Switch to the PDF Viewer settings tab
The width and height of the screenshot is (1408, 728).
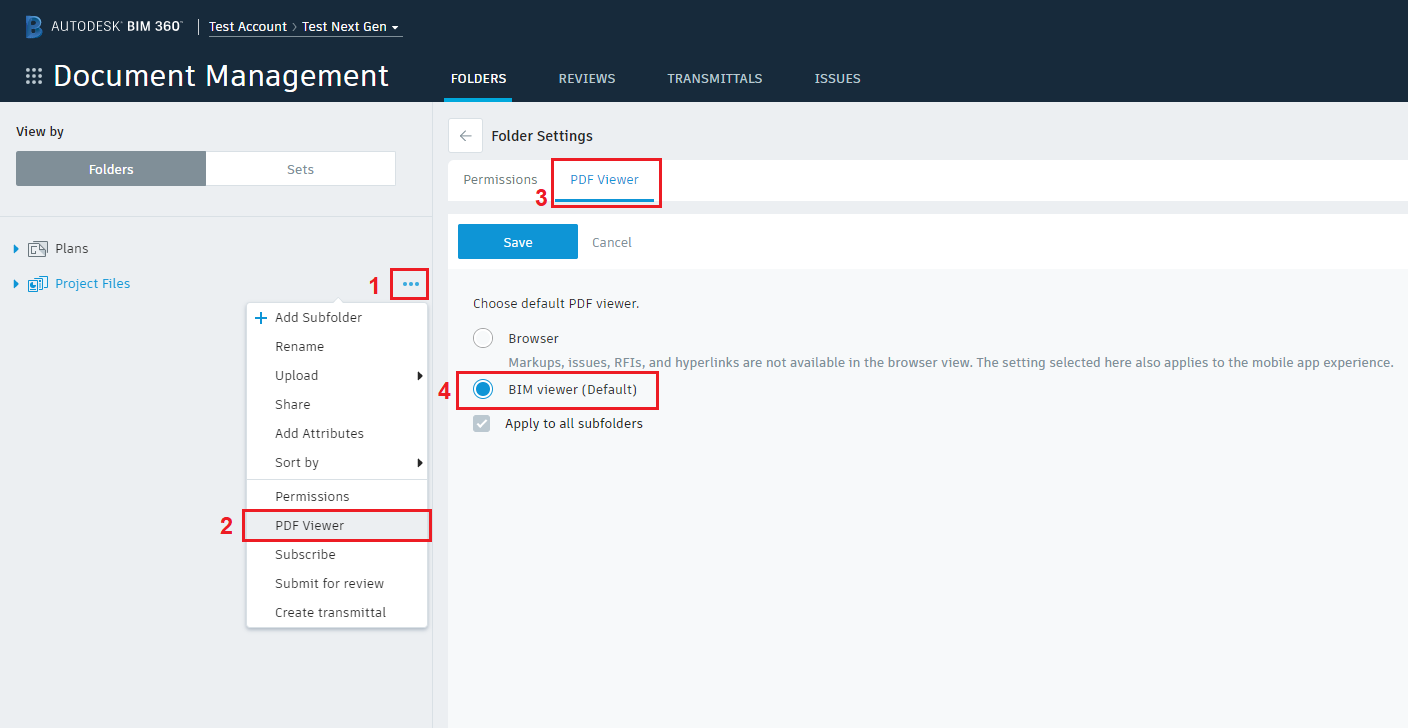[605, 180]
